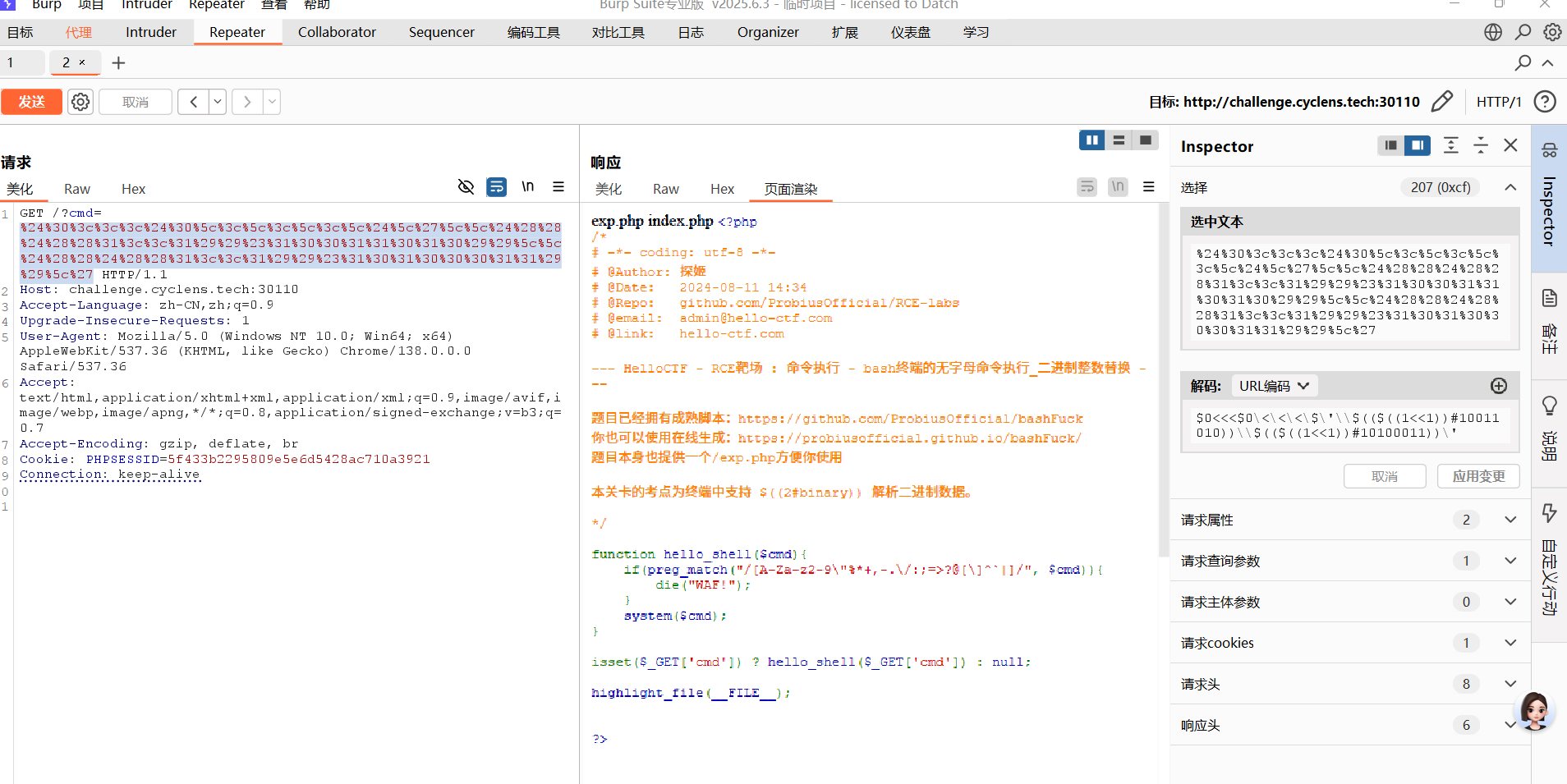Click the HTTP/1 protocol label
This screenshot has height=784, width=1567.
click(x=1499, y=102)
